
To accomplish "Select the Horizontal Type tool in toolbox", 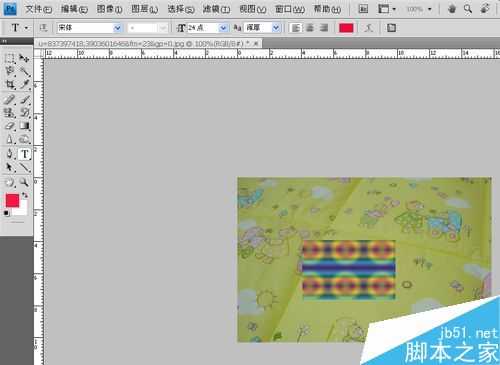I will coord(24,154).
